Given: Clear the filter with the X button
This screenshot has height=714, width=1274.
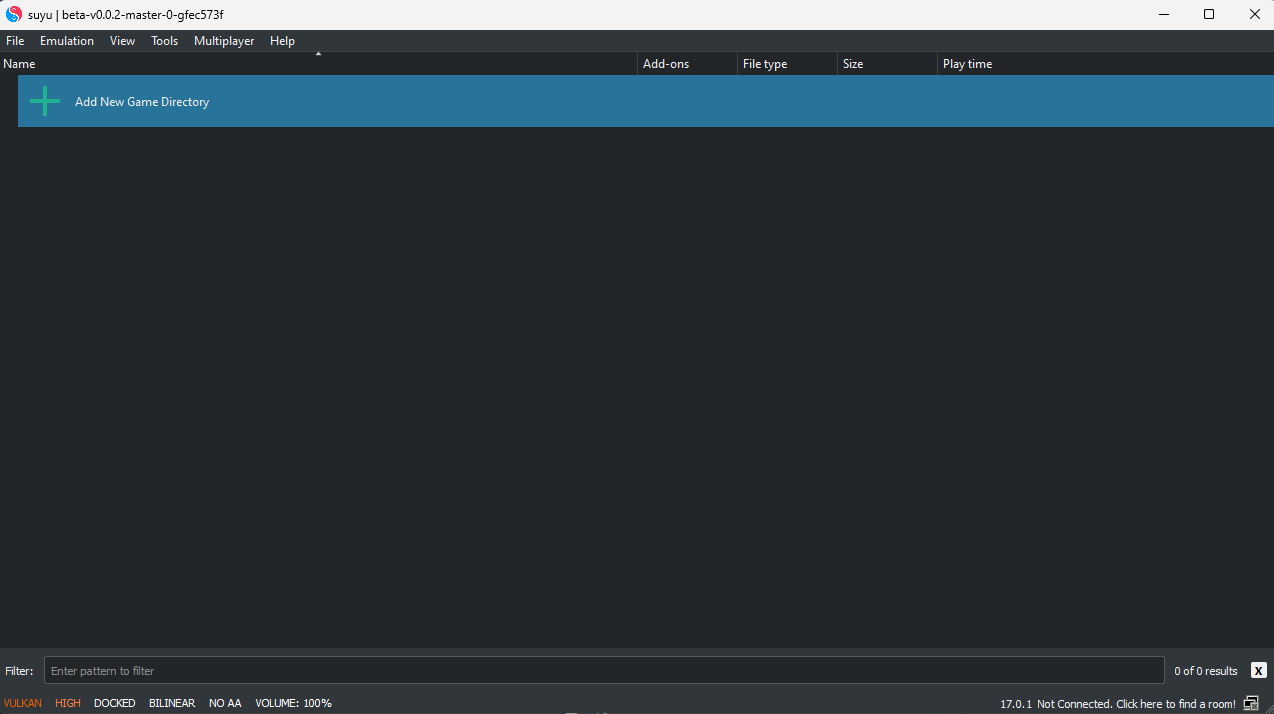Looking at the screenshot, I should [x=1258, y=670].
